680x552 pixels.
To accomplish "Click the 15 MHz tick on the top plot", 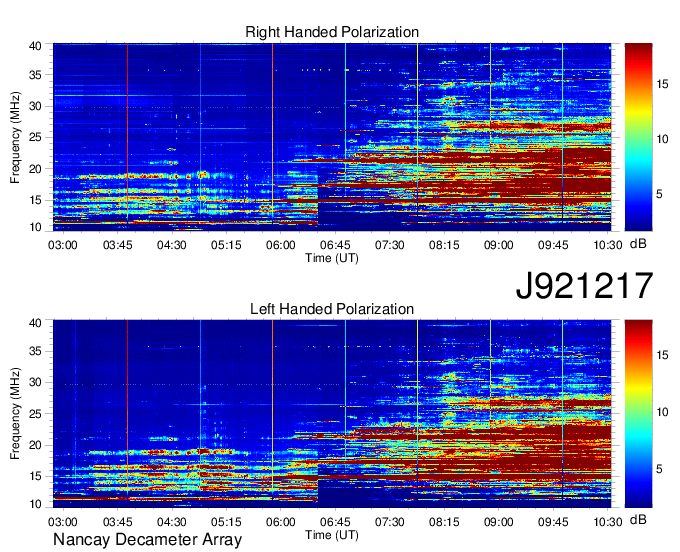I will (36, 200).
